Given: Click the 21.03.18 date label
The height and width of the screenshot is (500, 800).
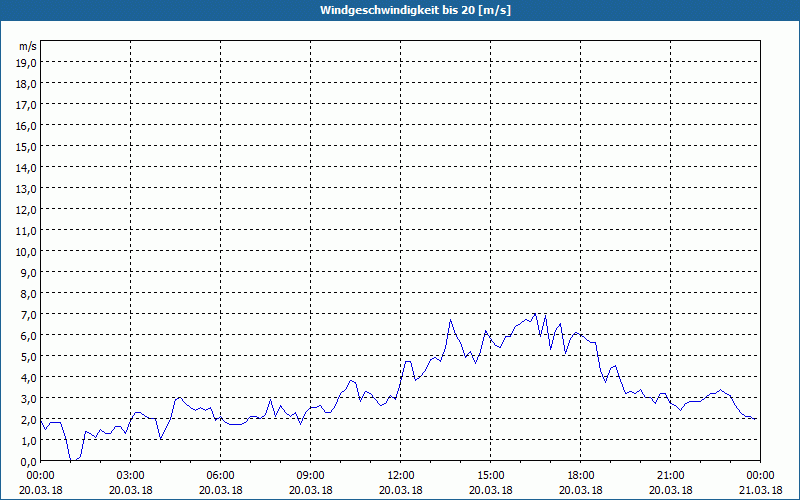Looking at the screenshot, I should [760, 490].
